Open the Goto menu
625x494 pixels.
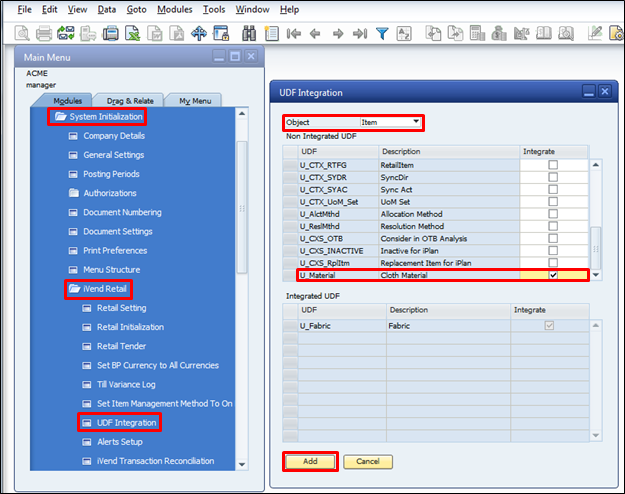point(136,10)
